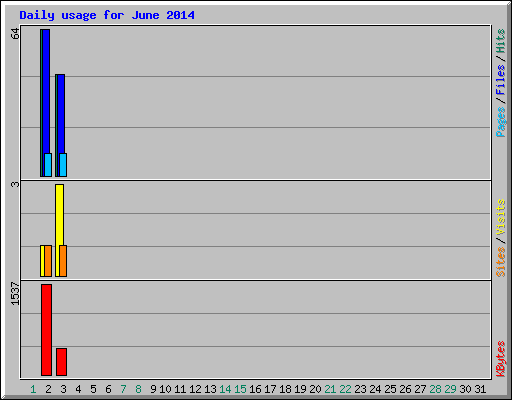Click the "3" visits axis maximum value
This screenshot has width=512, height=400.
click(x=15, y=184)
